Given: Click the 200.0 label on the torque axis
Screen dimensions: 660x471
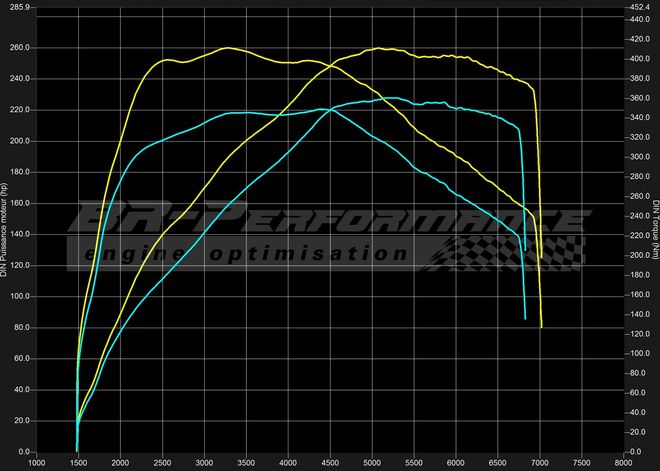Looking at the screenshot, I should 640,255.
